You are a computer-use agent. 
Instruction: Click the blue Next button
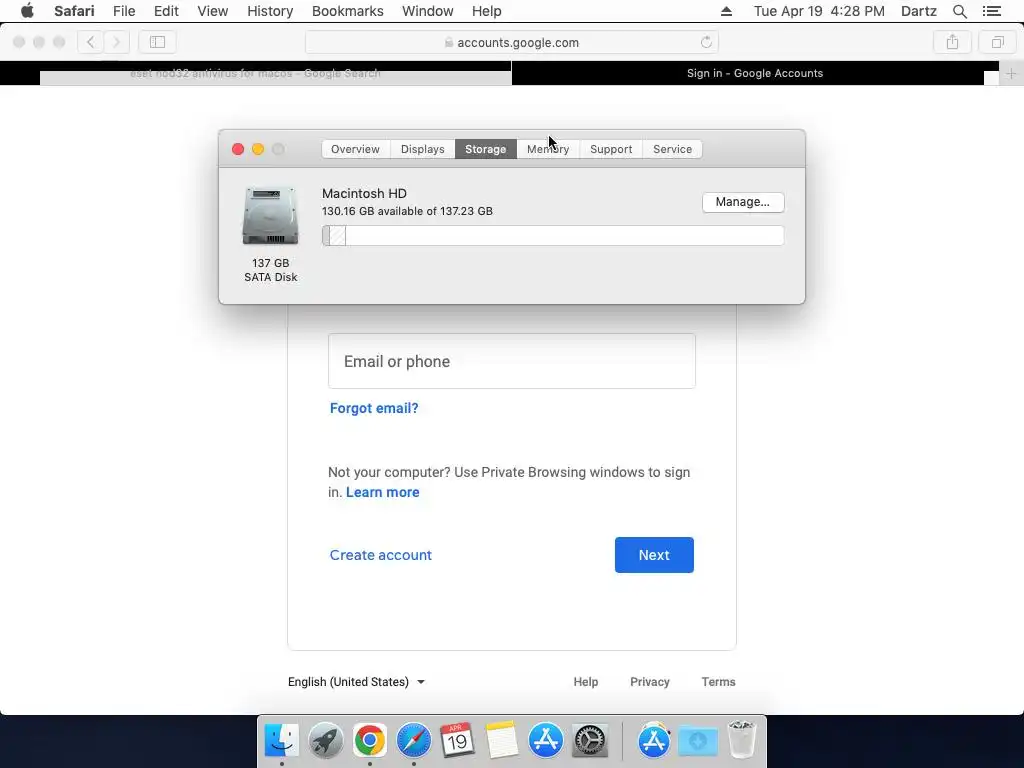click(x=654, y=555)
